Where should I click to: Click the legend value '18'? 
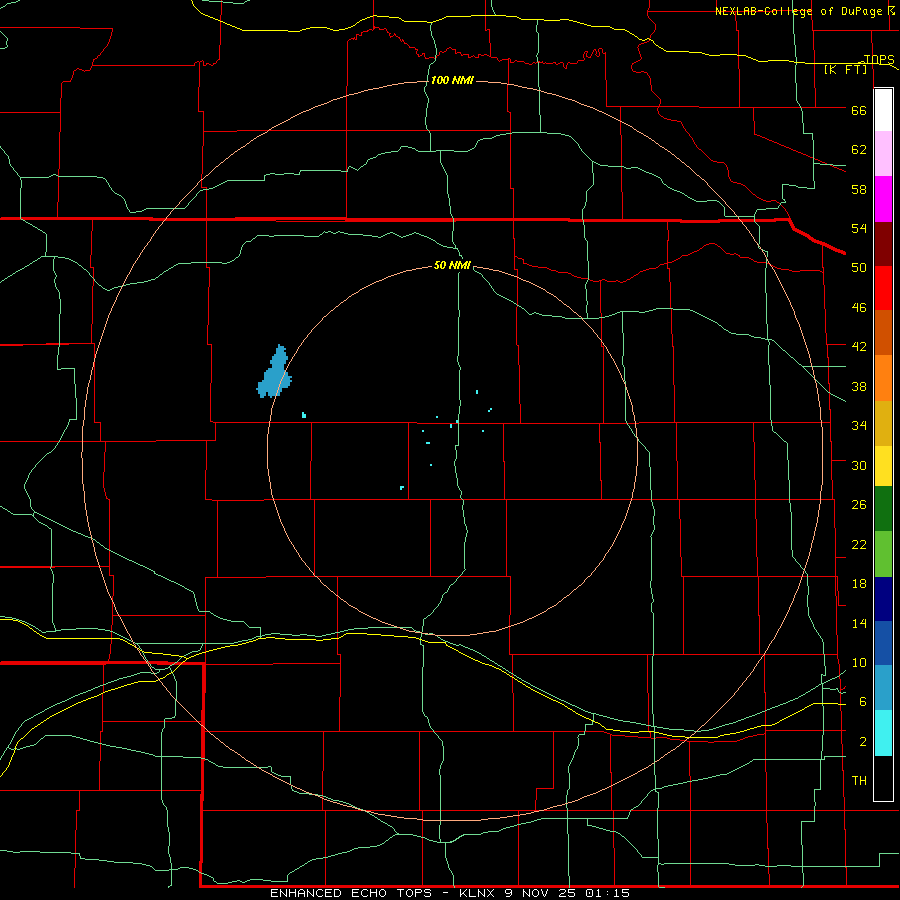(859, 584)
